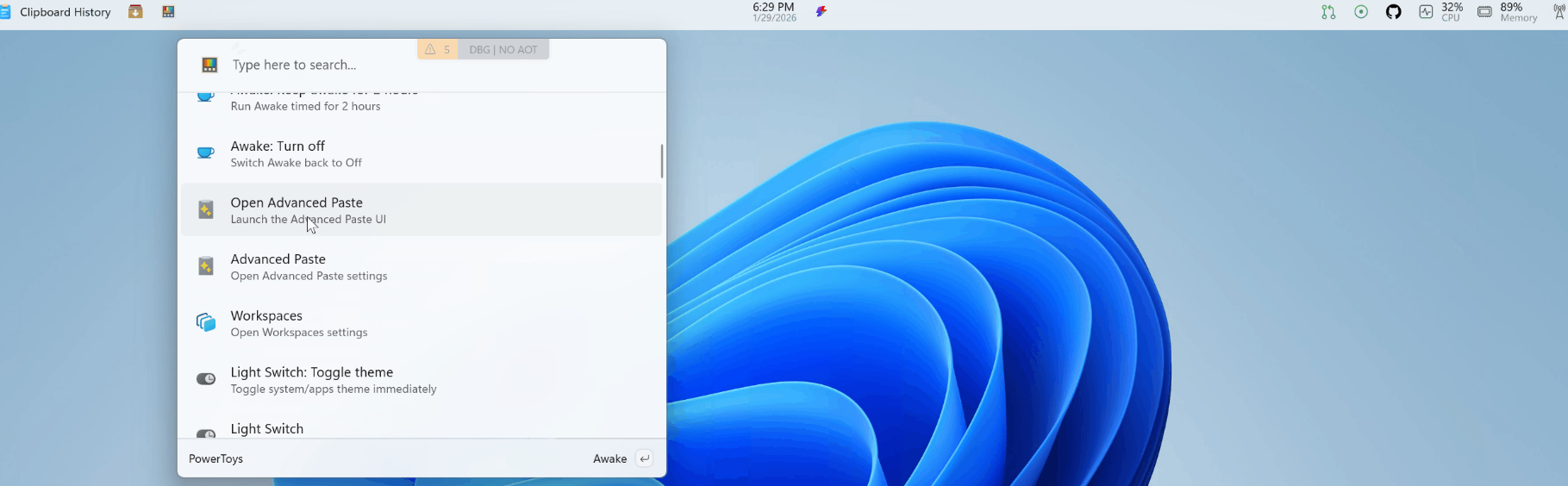Click the PowerToys icon in top bar
The image size is (1568, 486).
[168, 12]
